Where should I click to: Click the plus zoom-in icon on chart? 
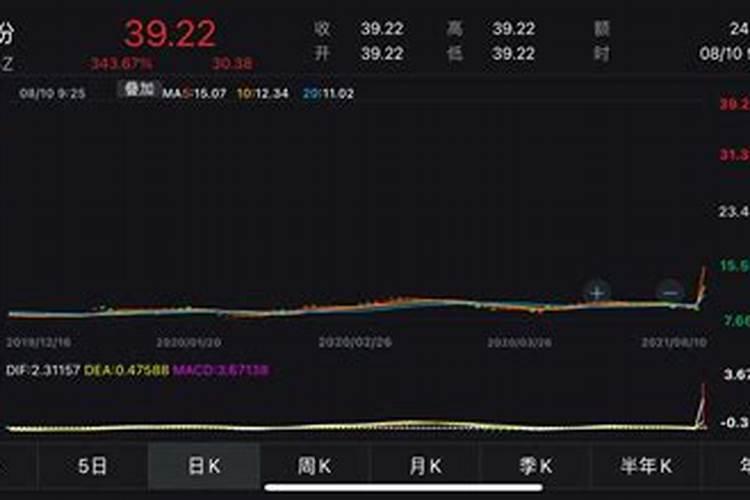(597, 292)
